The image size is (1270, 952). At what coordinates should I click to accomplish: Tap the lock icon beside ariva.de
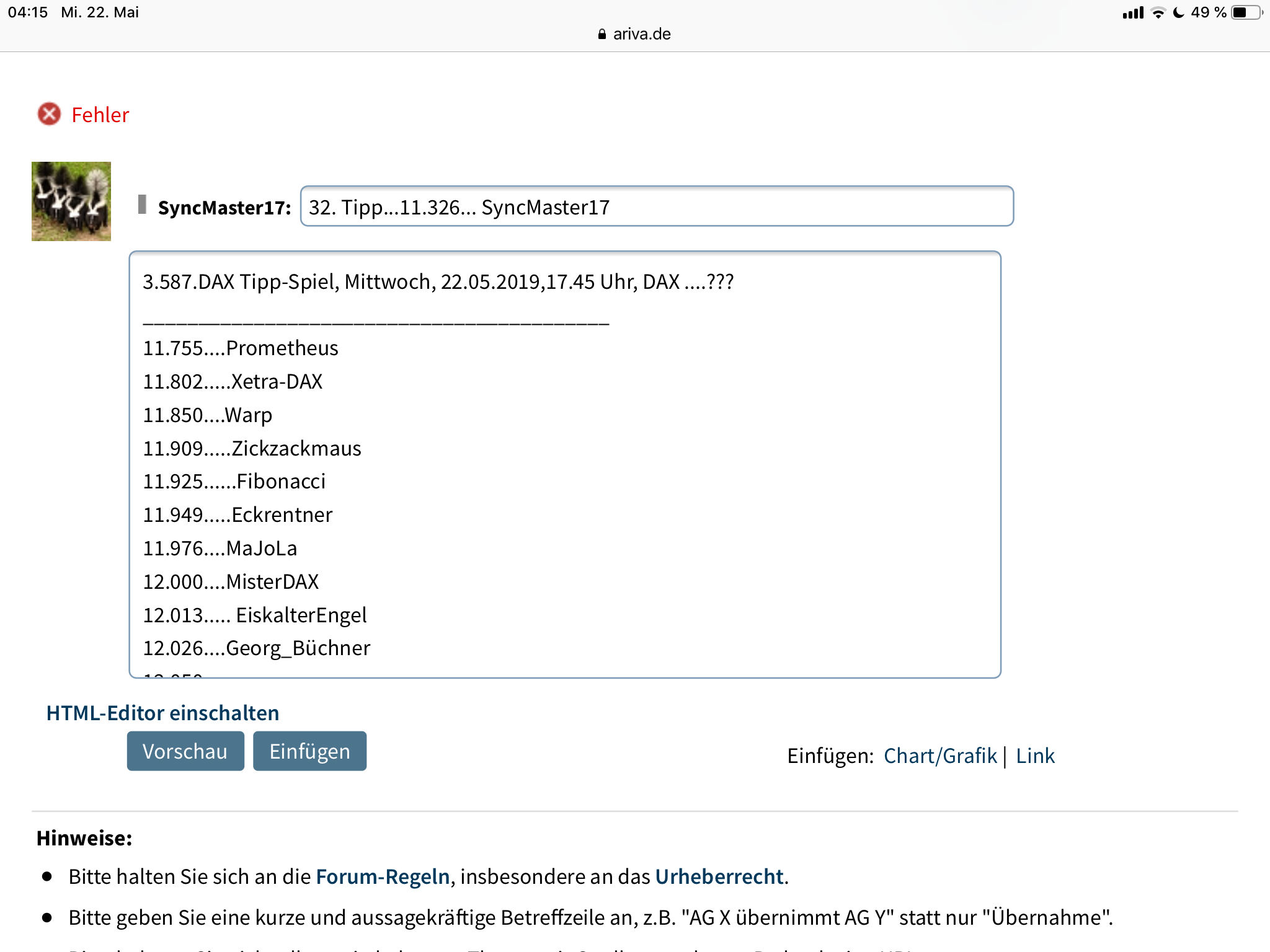click(602, 34)
